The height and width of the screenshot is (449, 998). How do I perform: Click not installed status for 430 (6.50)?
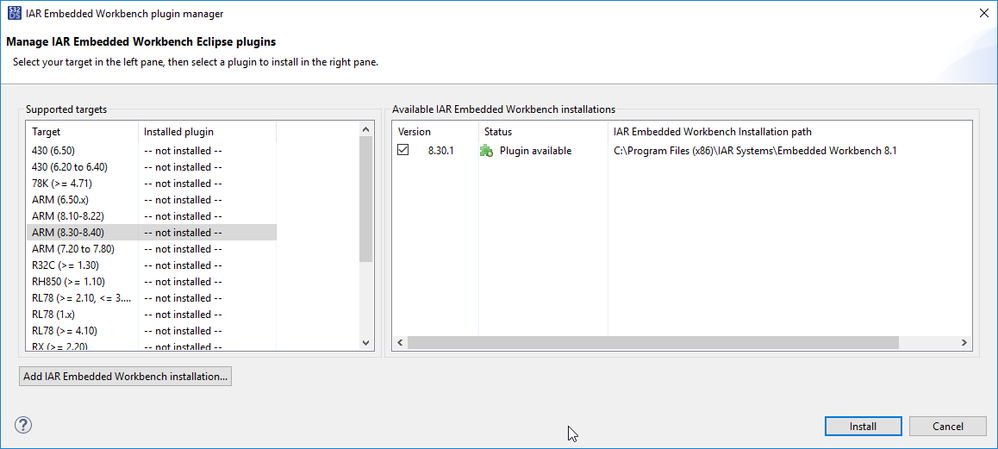tap(183, 151)
